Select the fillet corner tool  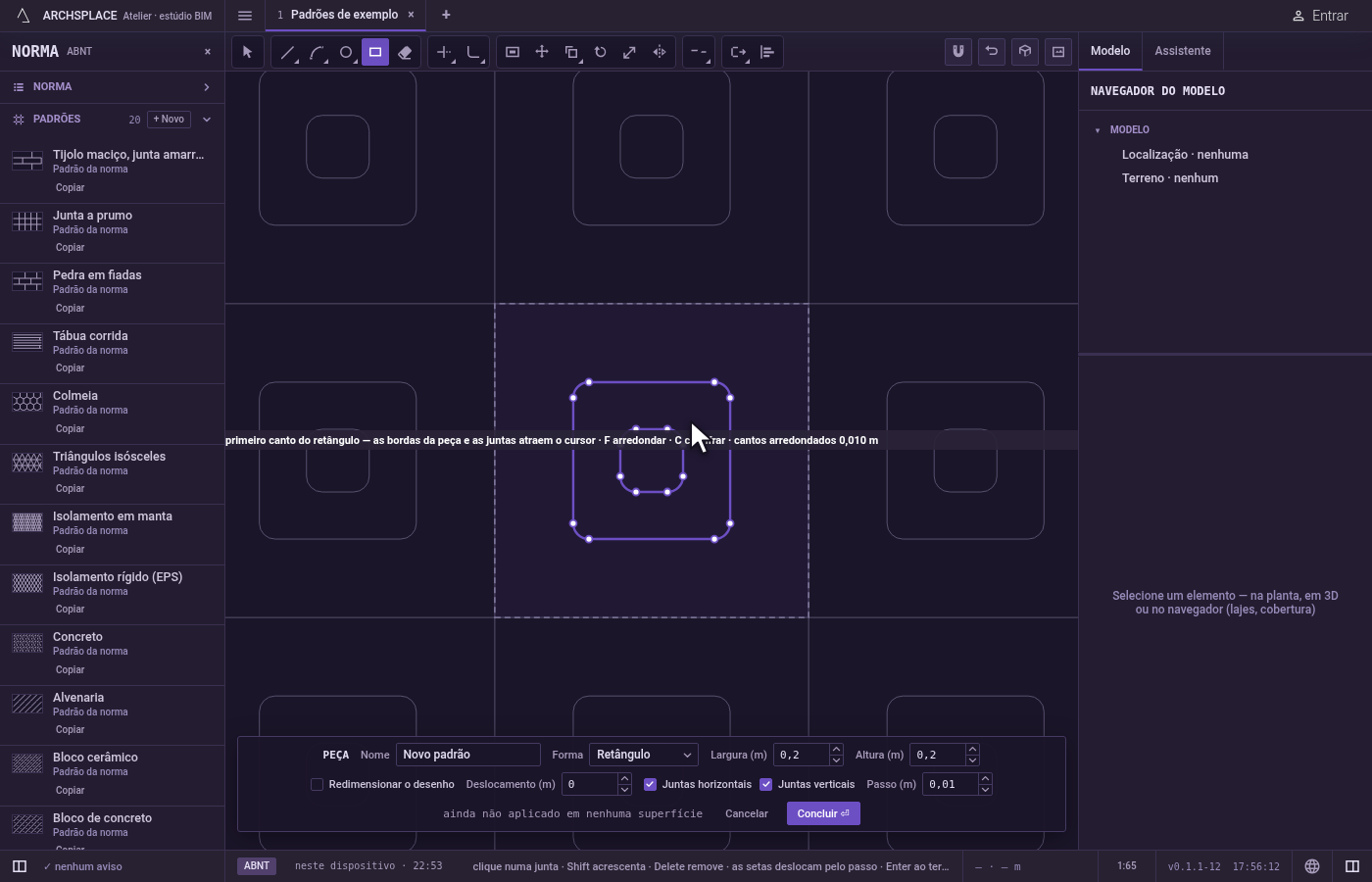pos(473,52)
